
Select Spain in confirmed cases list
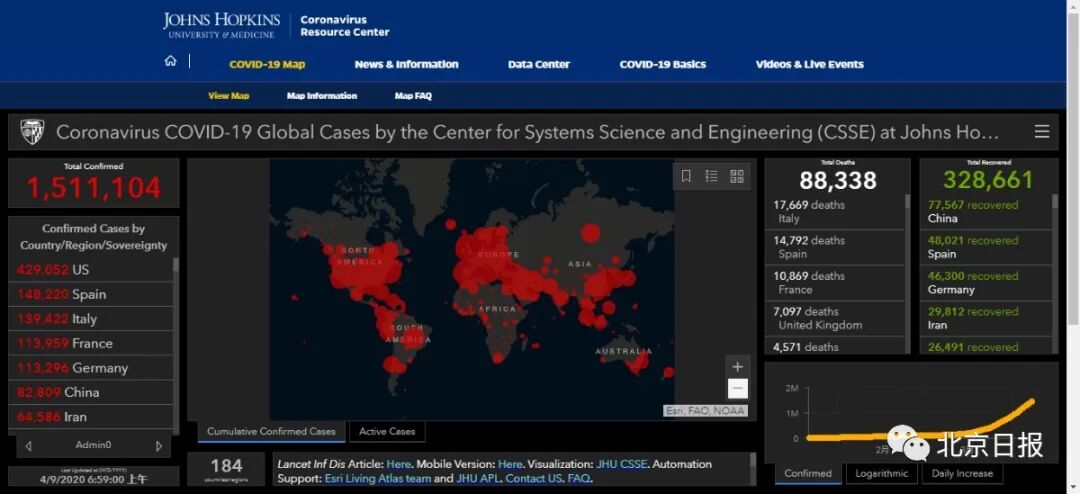[91, 294]
